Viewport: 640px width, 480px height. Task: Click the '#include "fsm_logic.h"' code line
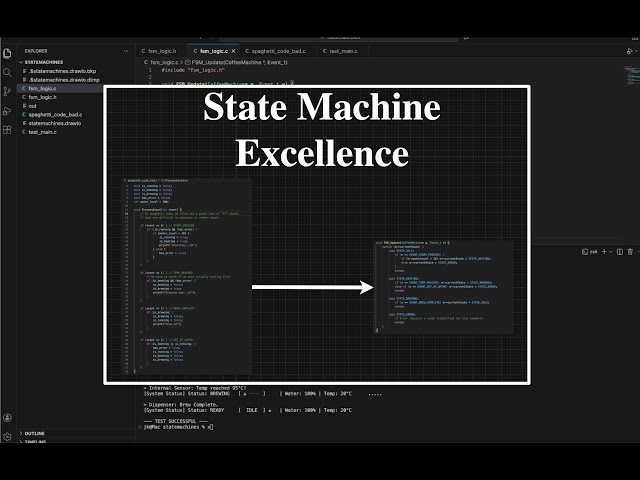193,70
